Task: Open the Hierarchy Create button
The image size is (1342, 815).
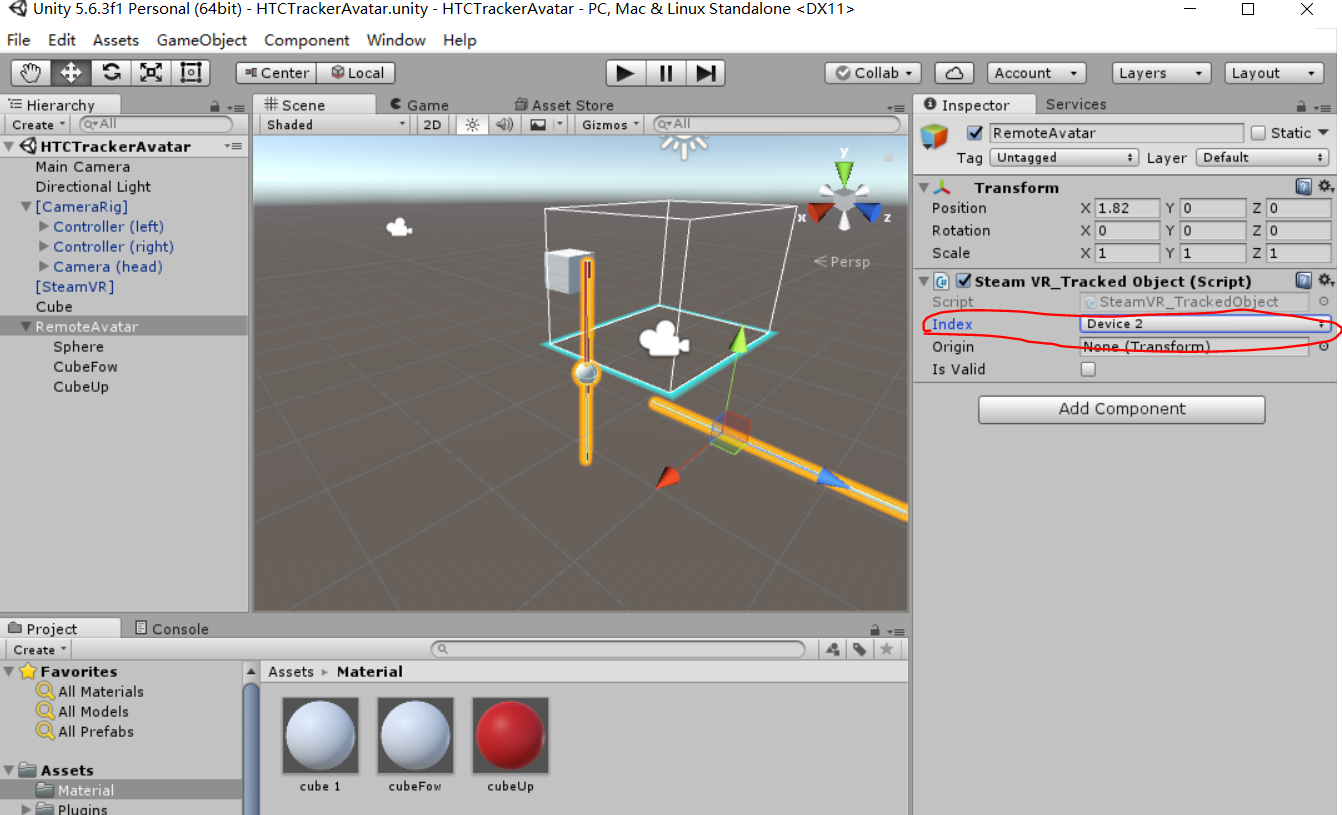Action: coord(38,125)
